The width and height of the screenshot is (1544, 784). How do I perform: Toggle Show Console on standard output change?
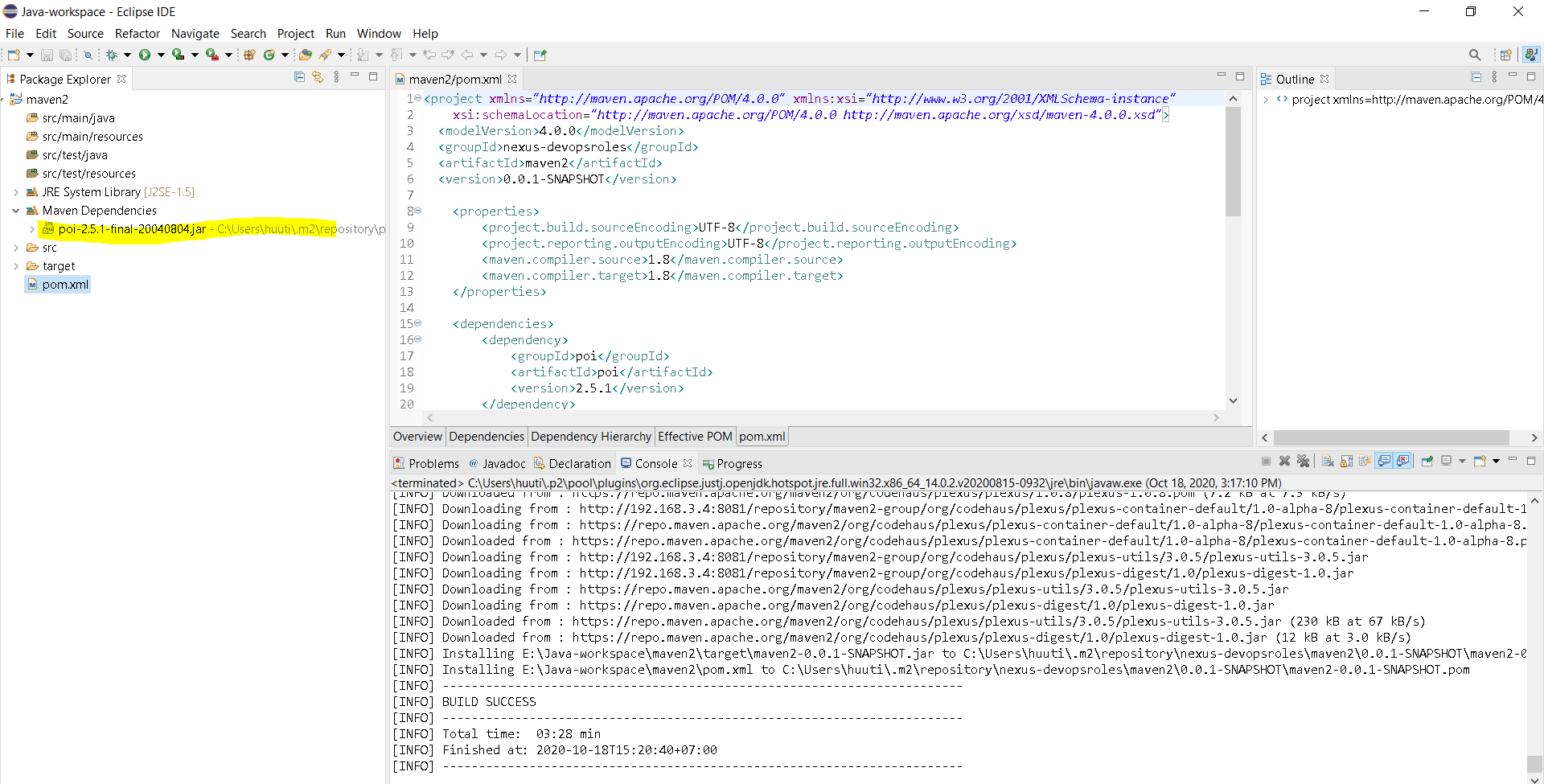1385,462
